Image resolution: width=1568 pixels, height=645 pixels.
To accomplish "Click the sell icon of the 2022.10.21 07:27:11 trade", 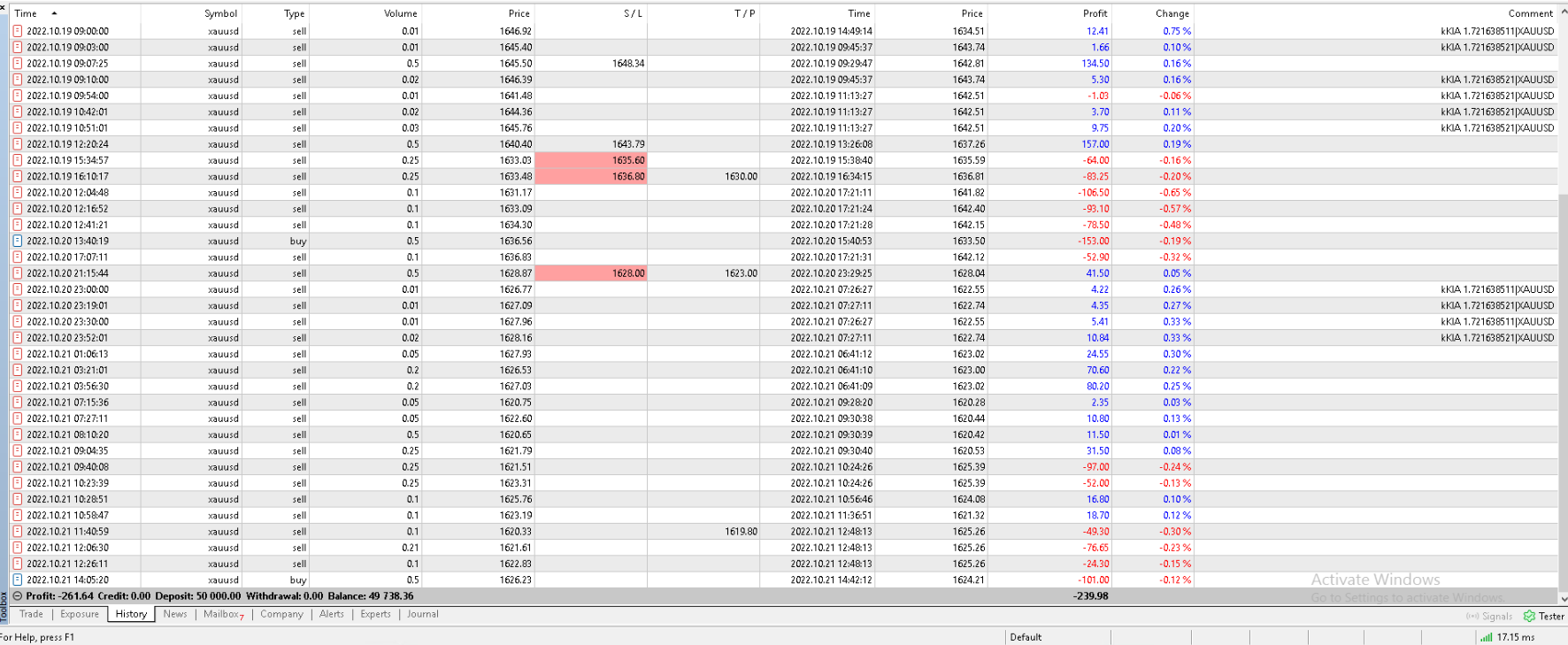I will click(x=17, y=418).
